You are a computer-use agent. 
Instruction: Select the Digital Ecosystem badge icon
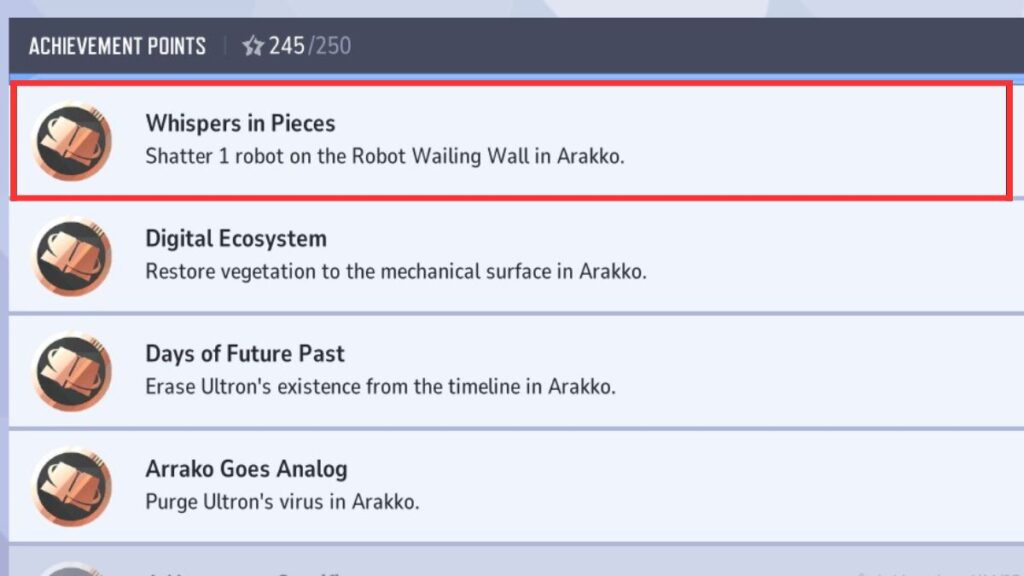pos(72,256)
